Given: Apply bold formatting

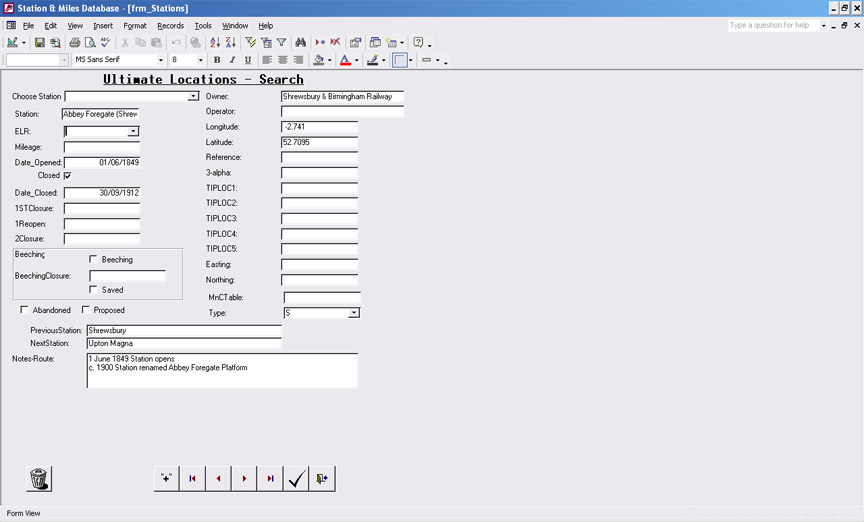Looking at the screenshot, I should 217,60.
